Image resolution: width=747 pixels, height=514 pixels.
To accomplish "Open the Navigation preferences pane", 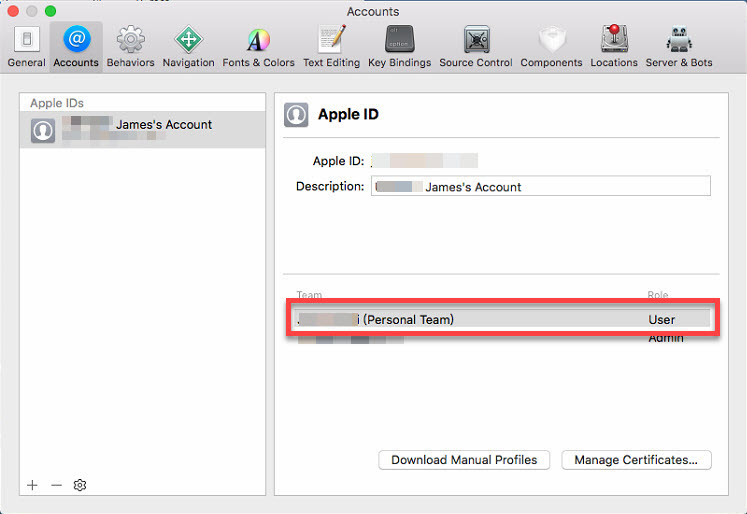I will tap(188, 47).
